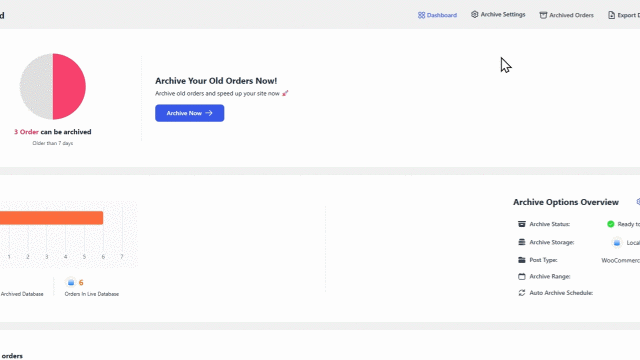The width and height of the screenshot is (640, 360).
Task: Click the 'Post Type:' label
Action: point(543,260)
